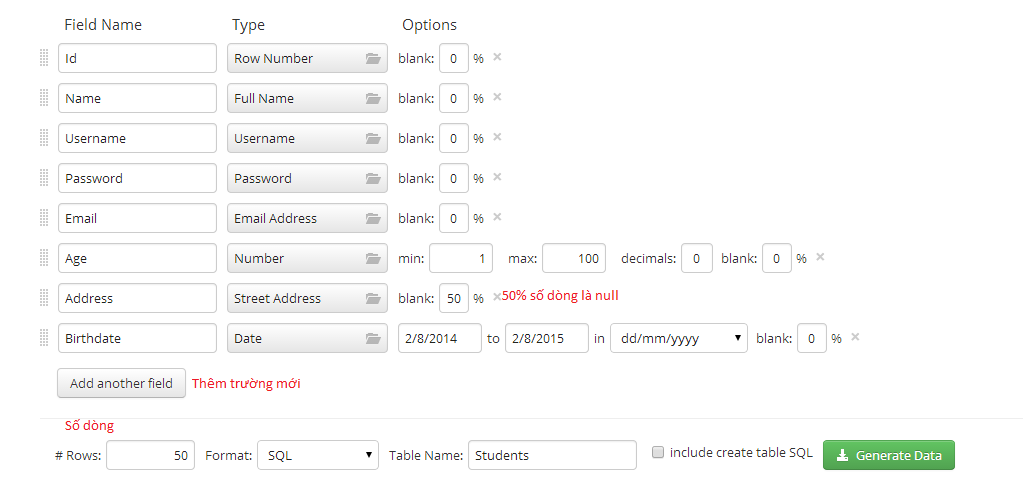This screenshot has height=490, width=1023.
Task: Click Add another field button
Action: click(121, 383)
